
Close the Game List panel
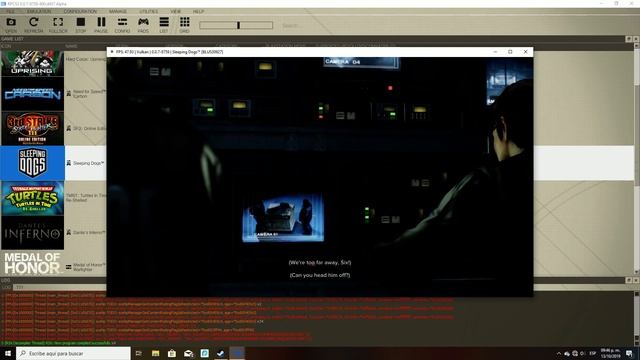(x=636, y=39)
